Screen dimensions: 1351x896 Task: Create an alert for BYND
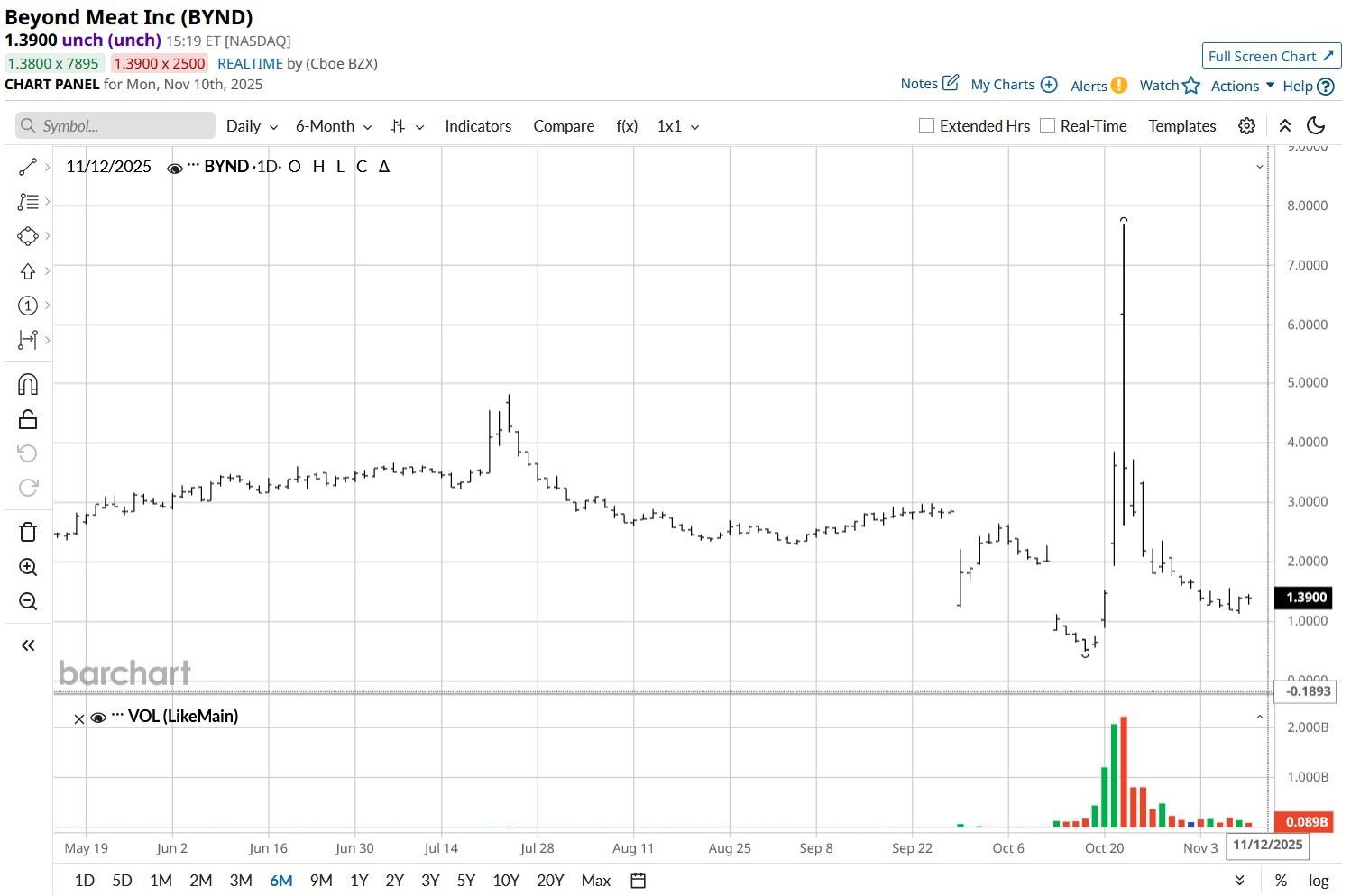[1098, 86]
